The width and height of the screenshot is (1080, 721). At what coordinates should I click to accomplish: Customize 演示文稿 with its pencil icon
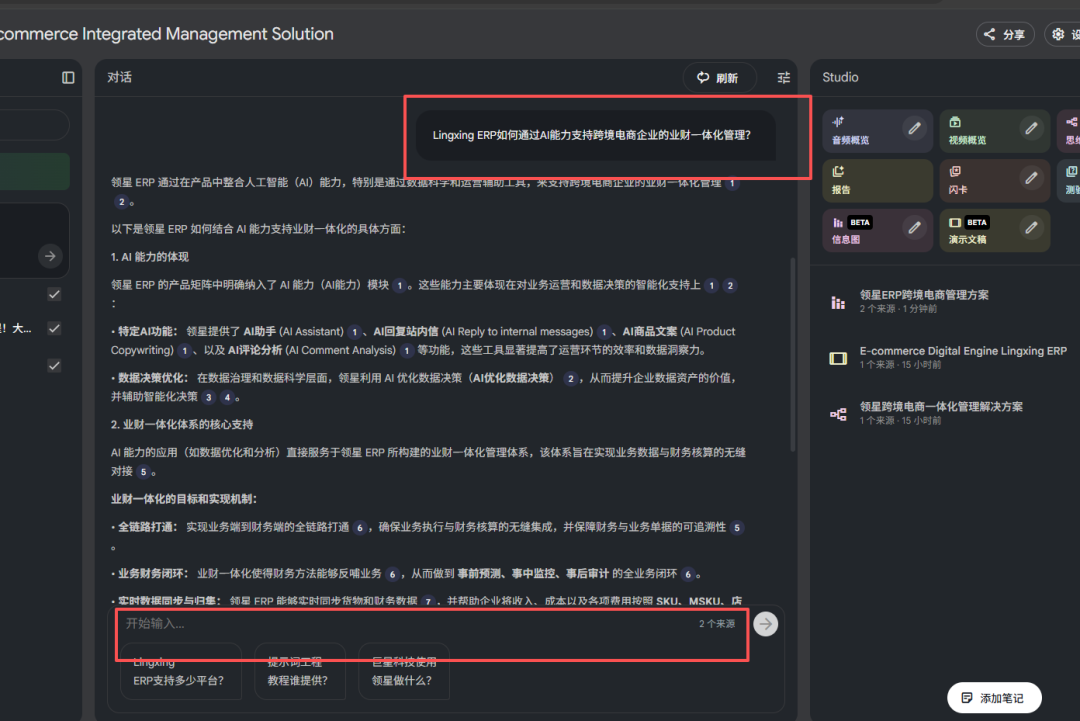[x=1031, y=228]
